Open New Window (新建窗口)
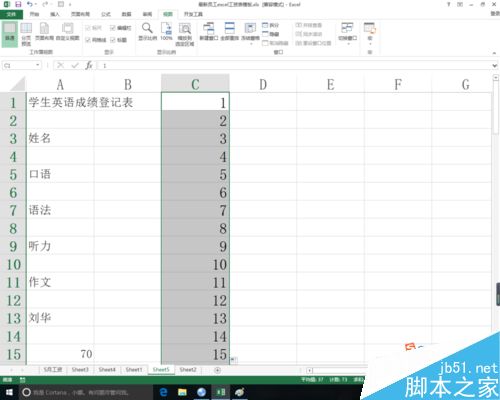 pyautogui.click(x=209, y=32)
